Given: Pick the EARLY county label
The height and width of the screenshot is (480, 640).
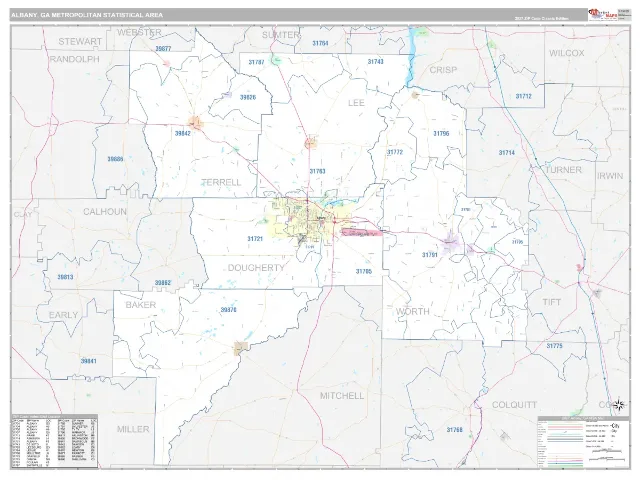Looking at the screenshot, I should pyautogui.click(x=63, y=315).
